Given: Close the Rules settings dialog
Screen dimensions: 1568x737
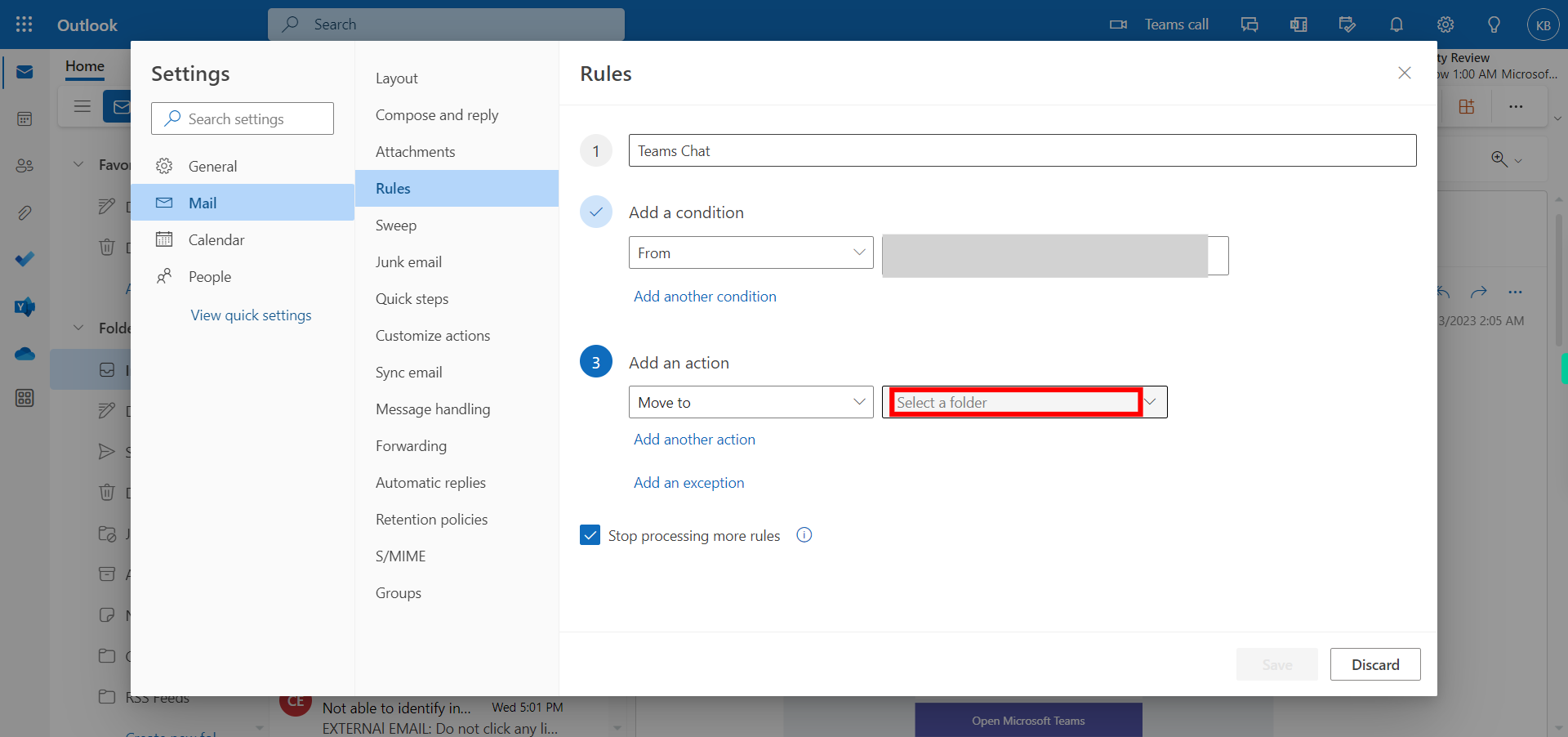Looking at the screenshot, I should click(x=1405, y=73).
